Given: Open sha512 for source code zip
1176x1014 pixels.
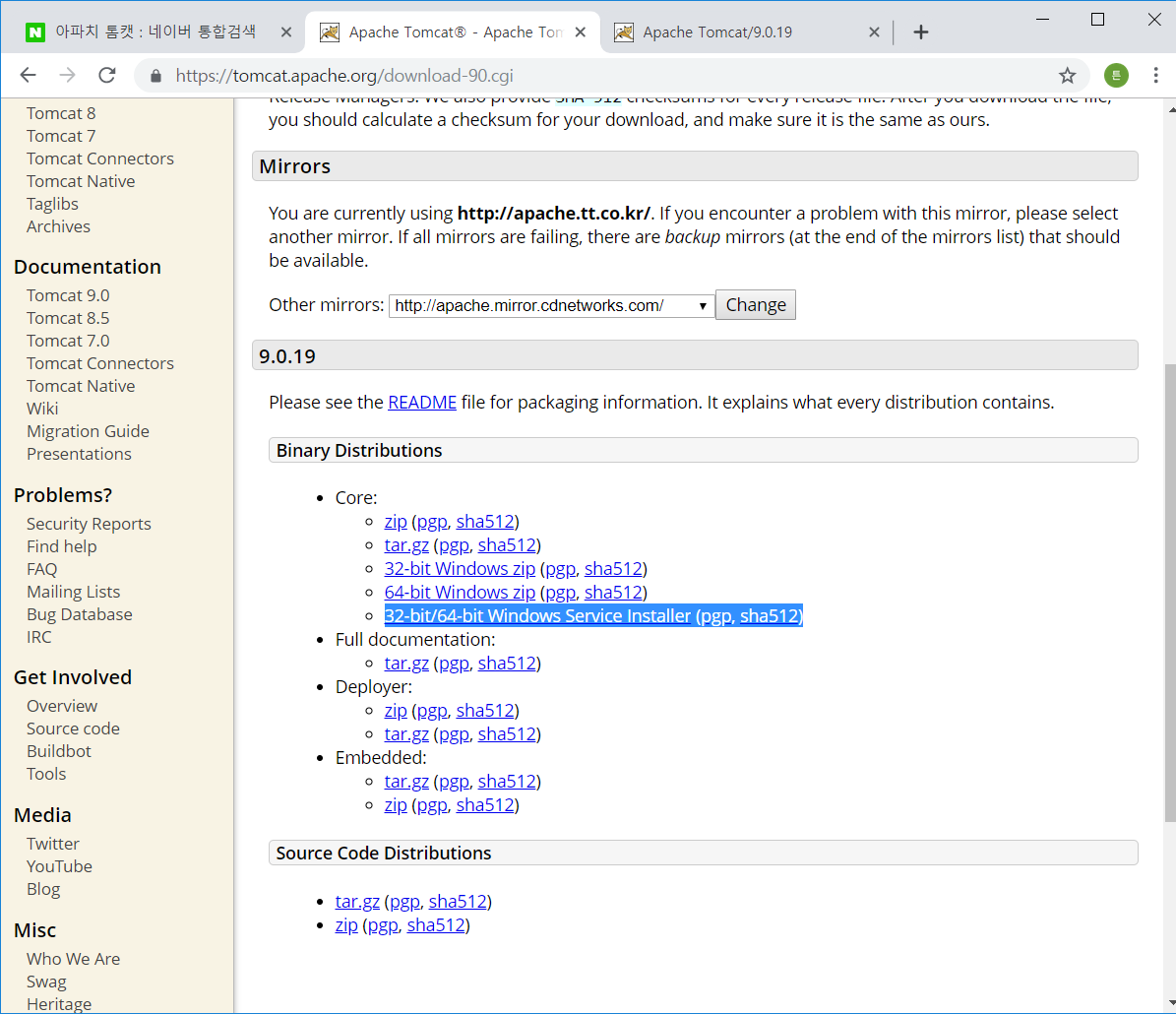Looking at the screenshot, I should point(436,925).
